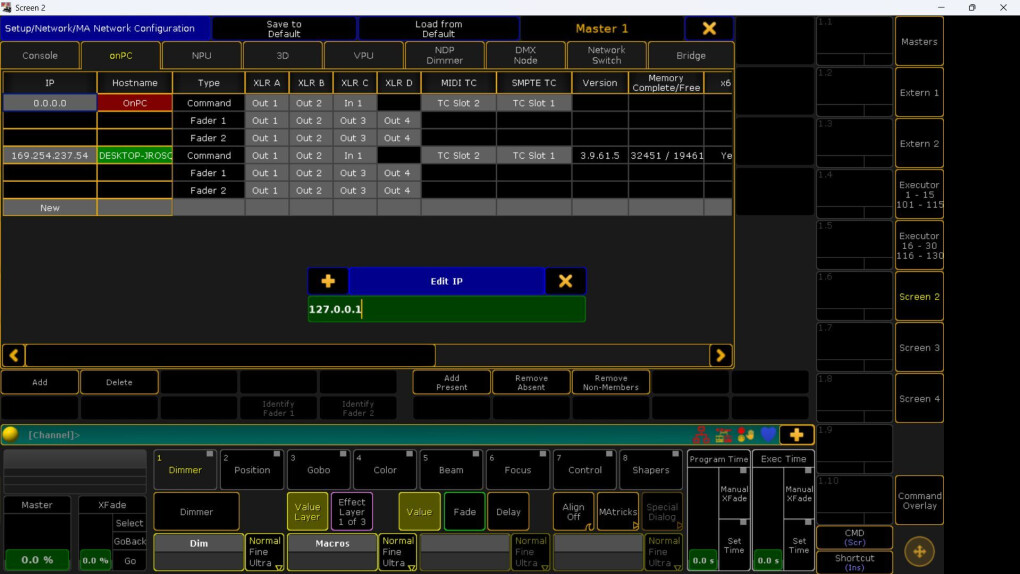
Task: Click the red network tree icon
Action: (701, 435)
